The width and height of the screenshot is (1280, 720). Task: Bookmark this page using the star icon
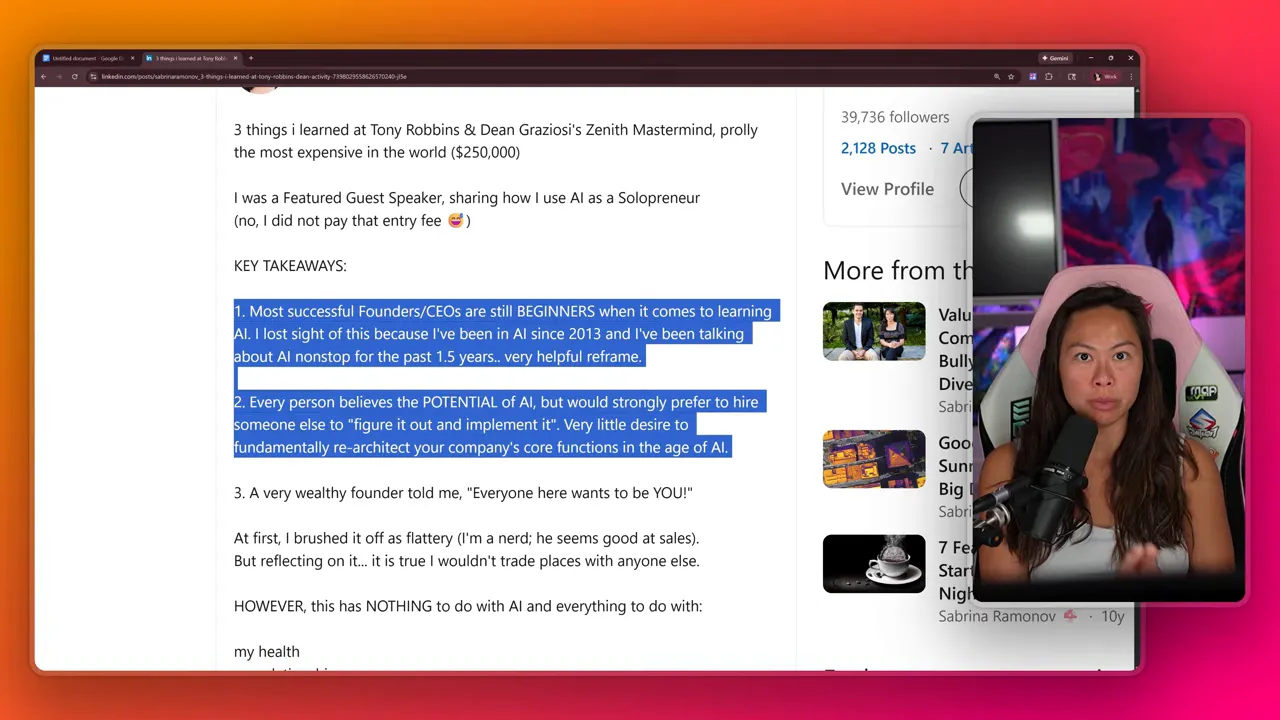click(1011, 77)
